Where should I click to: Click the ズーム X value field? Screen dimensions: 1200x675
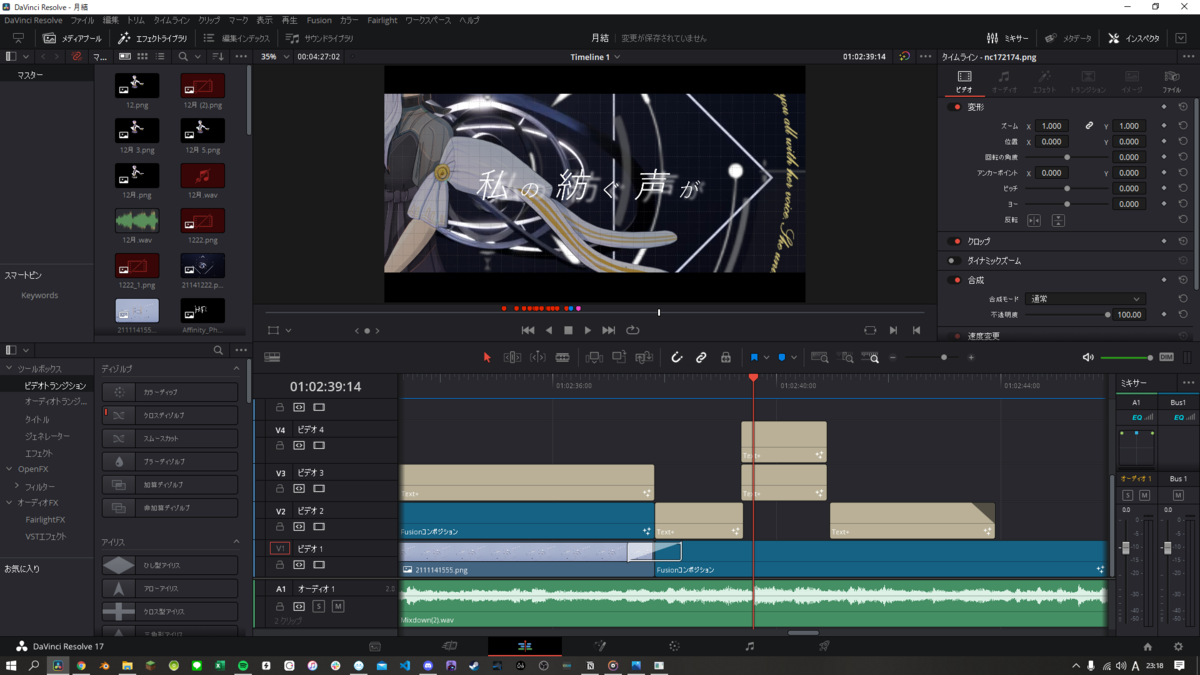click(1052, 126)
